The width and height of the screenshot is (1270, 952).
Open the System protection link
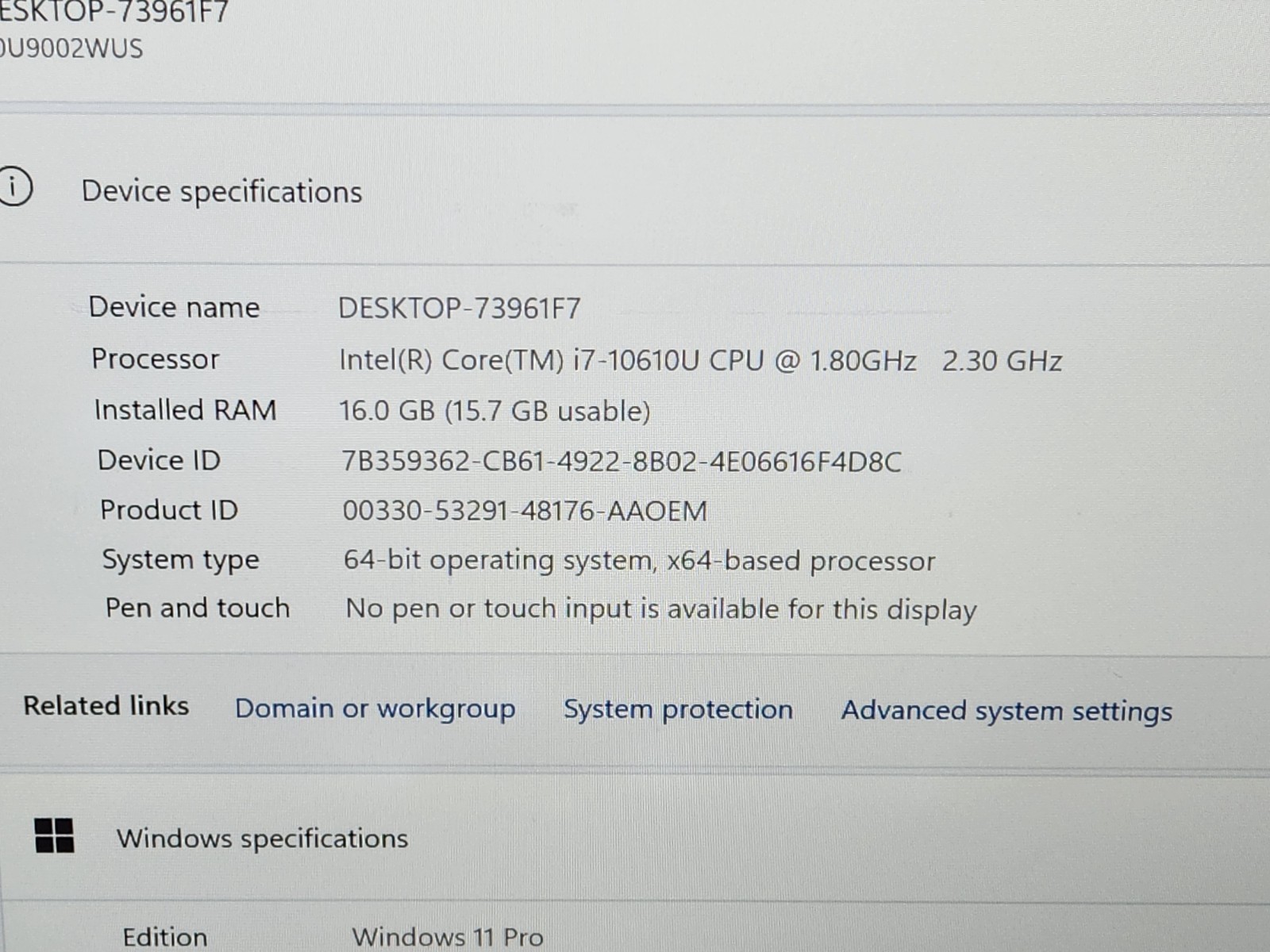click(x=678, y=708)
